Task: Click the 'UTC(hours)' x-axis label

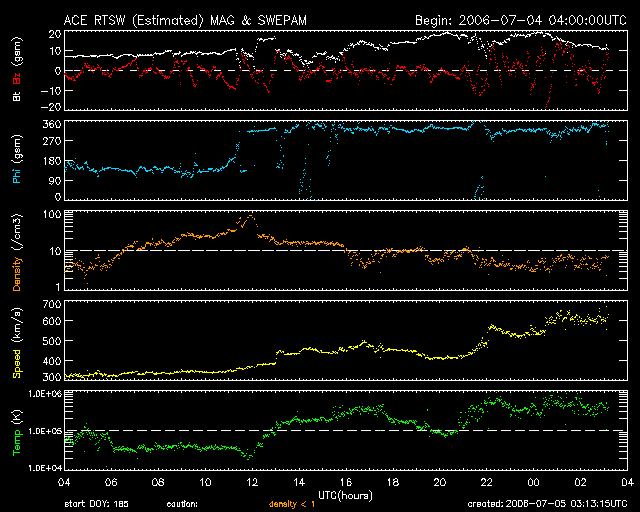Action: coord(345,496)
